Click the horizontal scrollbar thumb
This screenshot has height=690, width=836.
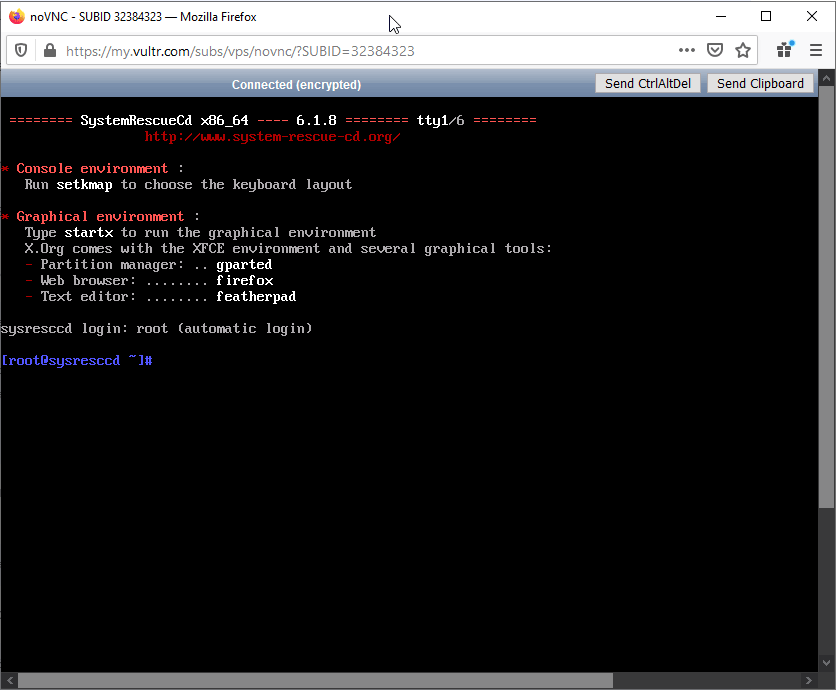[316, 680]
